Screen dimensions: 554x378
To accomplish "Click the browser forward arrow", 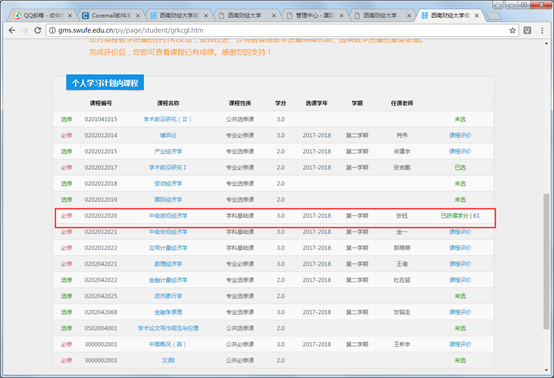I will pyautogui.click(x=25, y=30).
